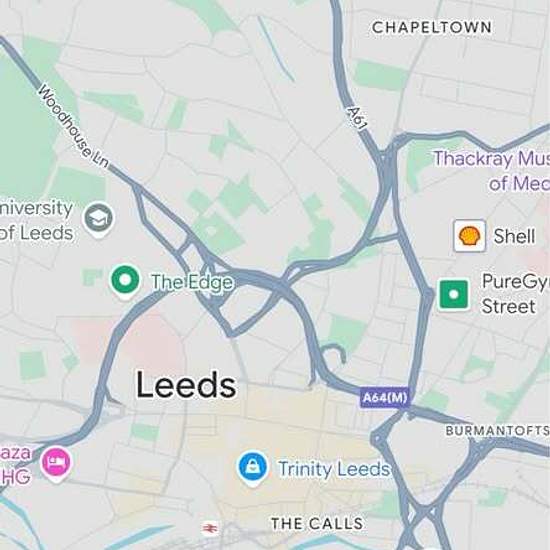Click the PureGym Street text label
This screenshot has width=550, height=550.
coord(515,294)
